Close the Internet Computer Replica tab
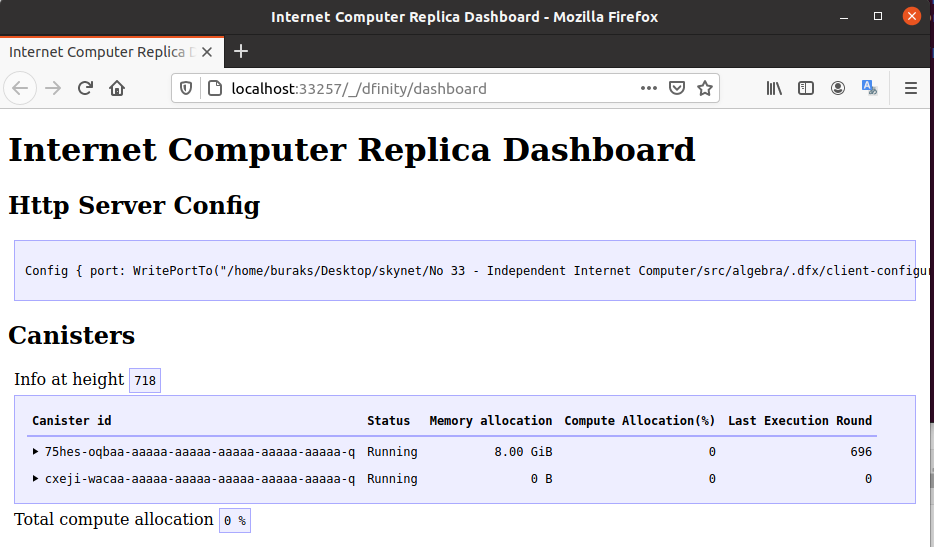 [x=207, y=52]
